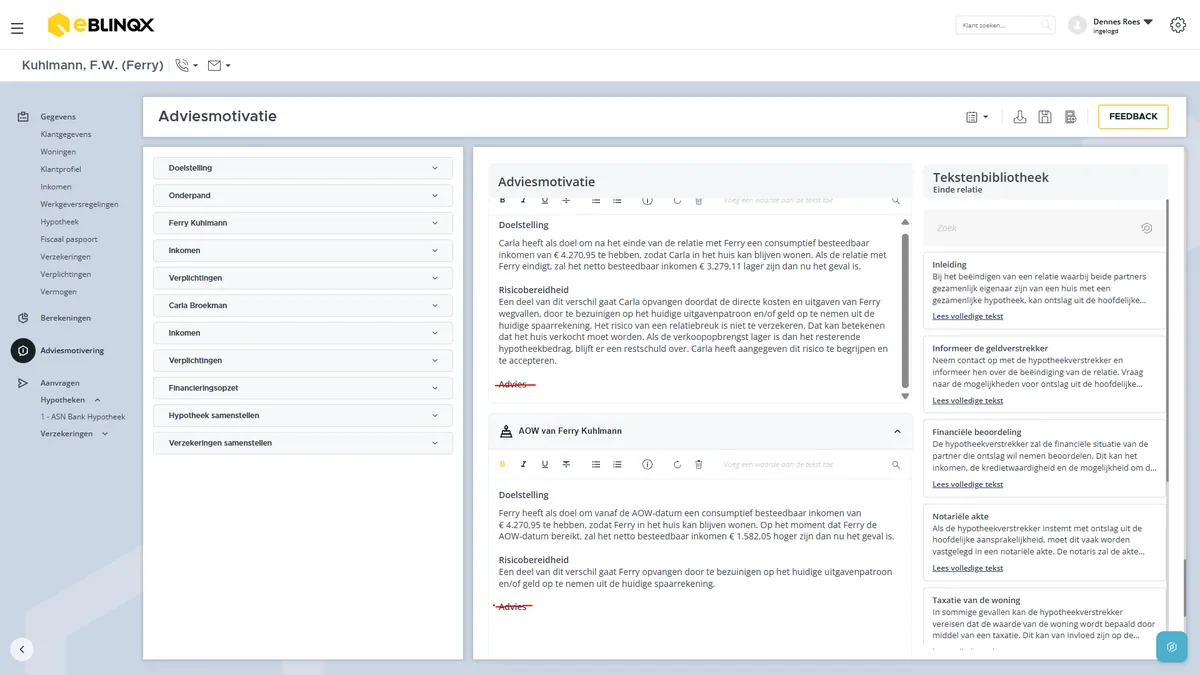
Task: Click the refresh icon in the AOW van Ferry Kuhlmann toolbar
Action: 677,464
